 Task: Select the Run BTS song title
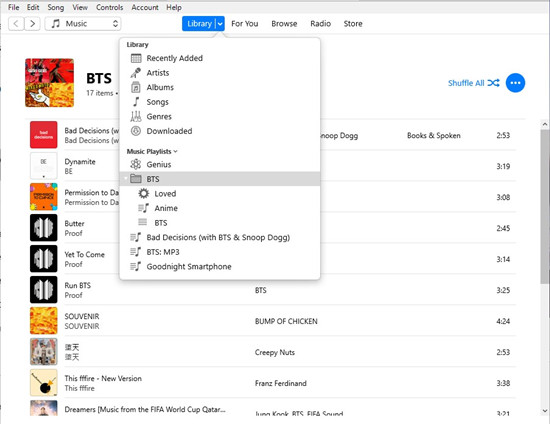[x=78, y=285]
